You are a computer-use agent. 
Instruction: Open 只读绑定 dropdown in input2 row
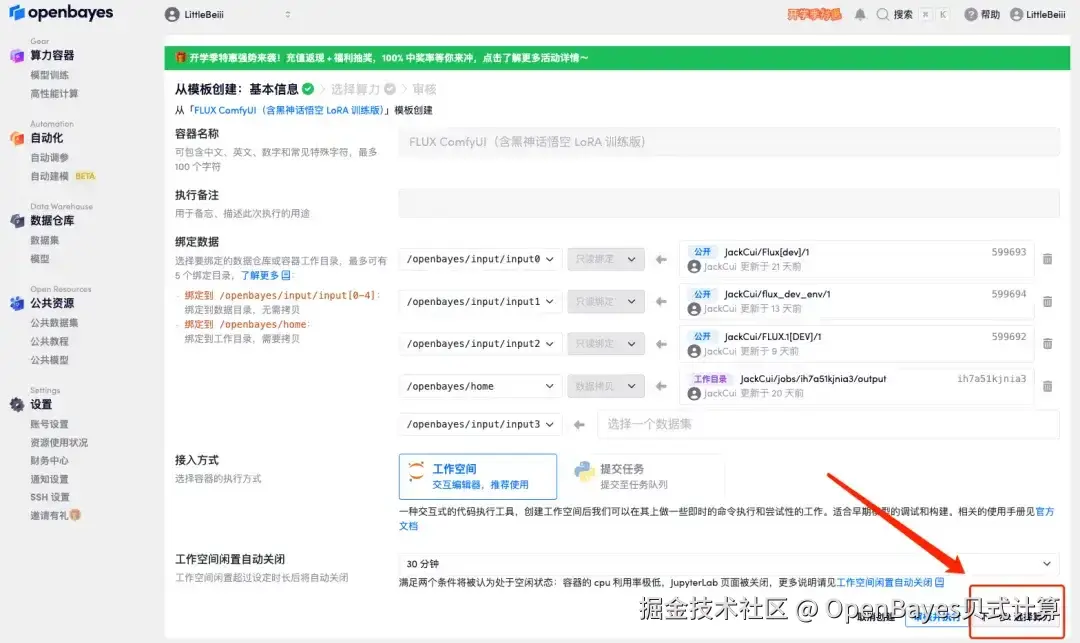pos(606,344)
